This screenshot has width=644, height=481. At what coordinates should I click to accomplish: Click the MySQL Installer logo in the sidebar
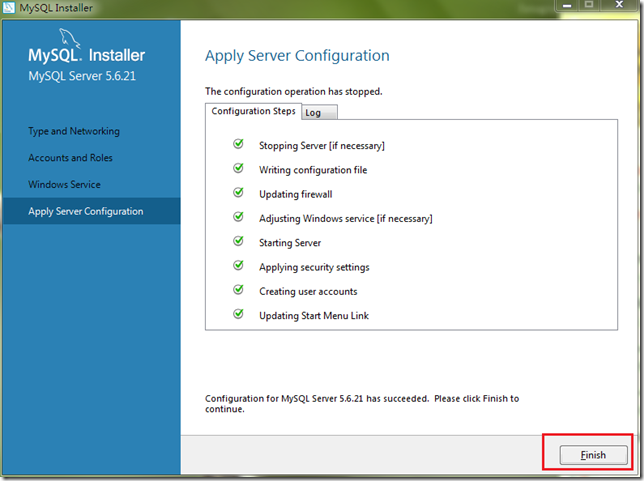pos(86,55)
